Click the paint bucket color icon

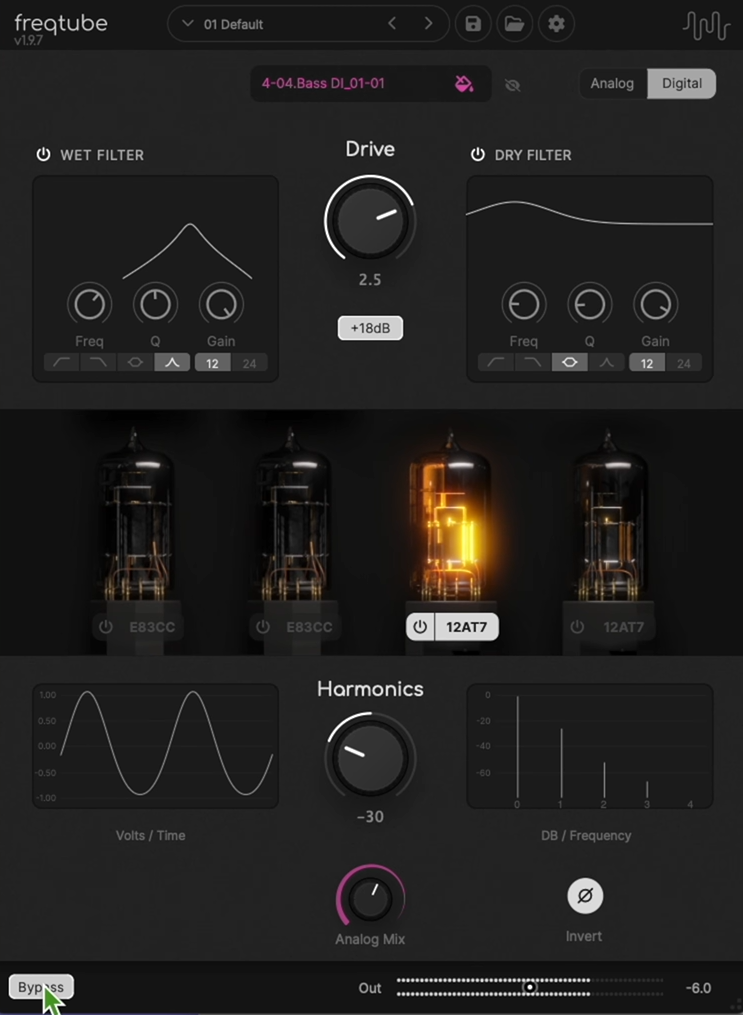tap(464, 84)
